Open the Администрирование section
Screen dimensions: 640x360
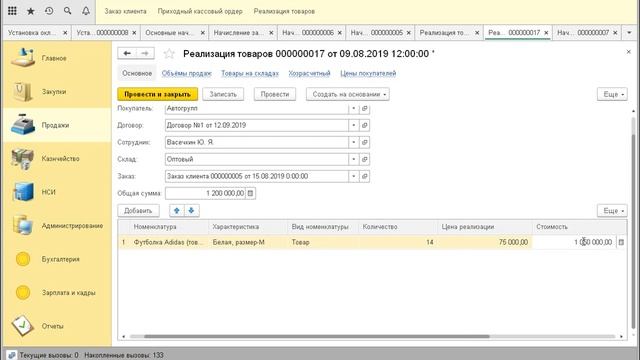point(57,225)
